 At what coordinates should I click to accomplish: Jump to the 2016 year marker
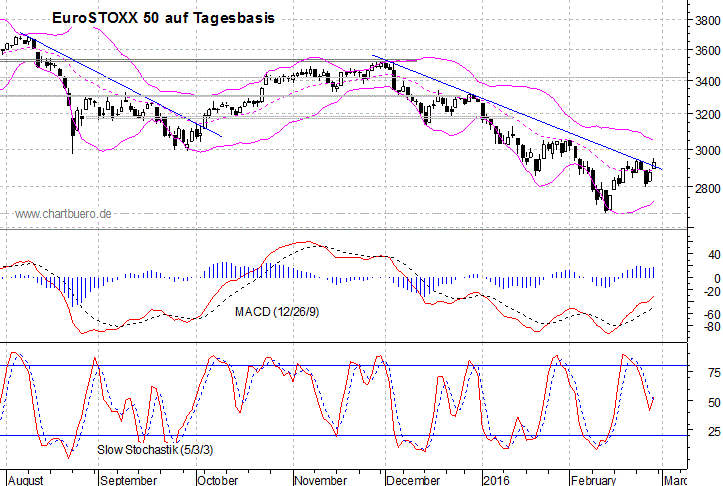(496, 479)
